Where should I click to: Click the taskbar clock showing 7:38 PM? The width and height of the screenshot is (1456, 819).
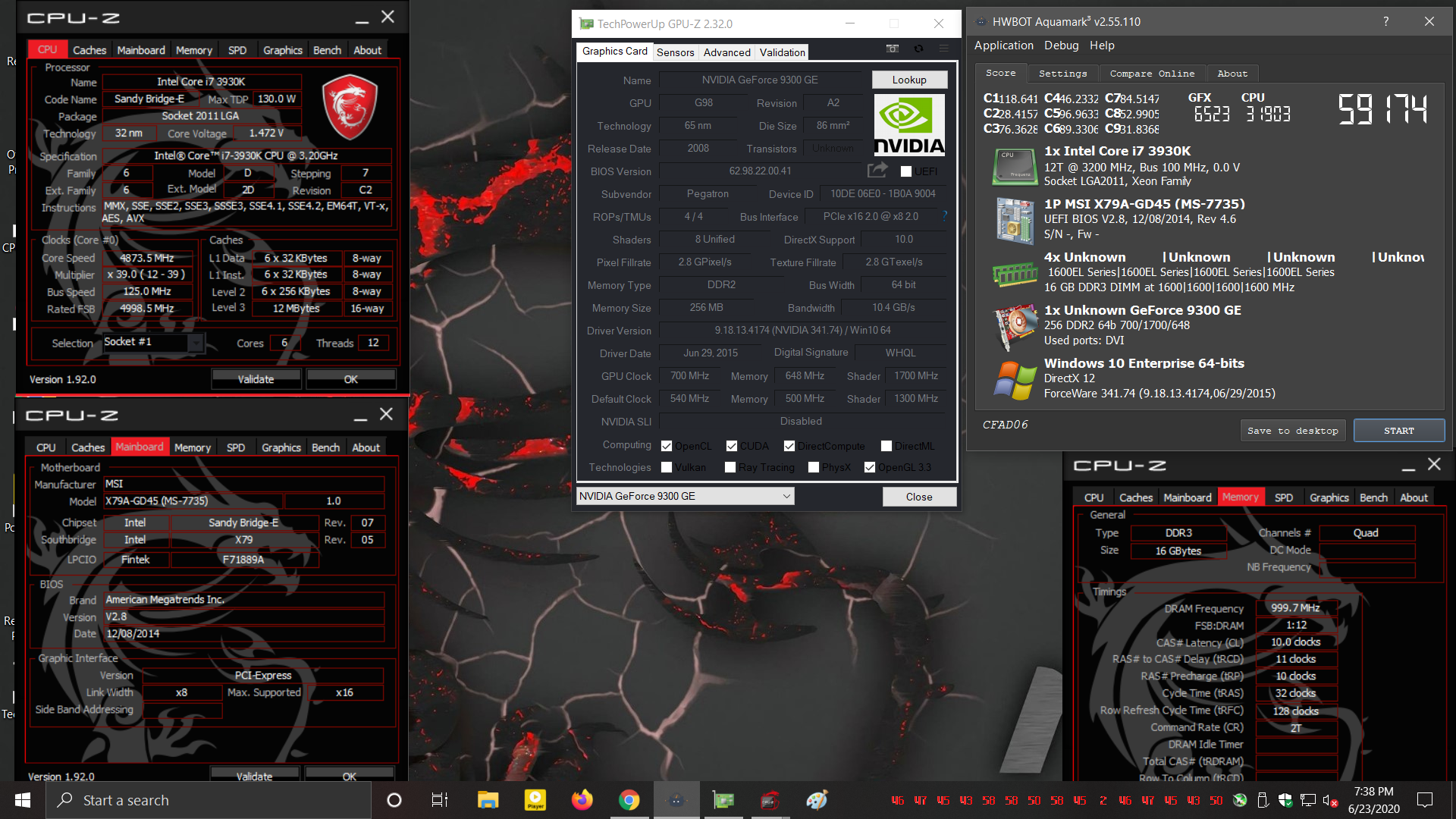[x=1373, y=800]
